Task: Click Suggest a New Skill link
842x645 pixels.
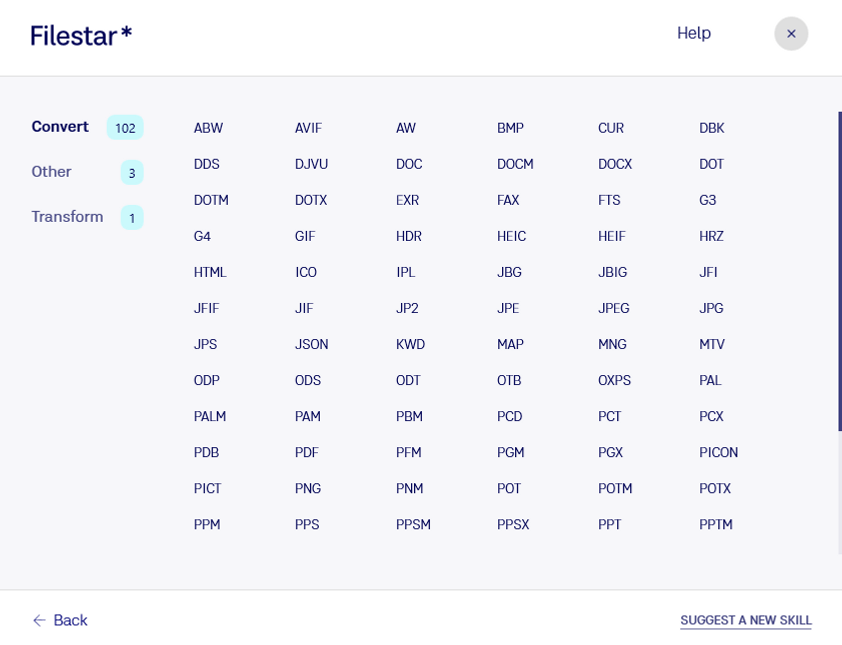Action: [746, 620]
